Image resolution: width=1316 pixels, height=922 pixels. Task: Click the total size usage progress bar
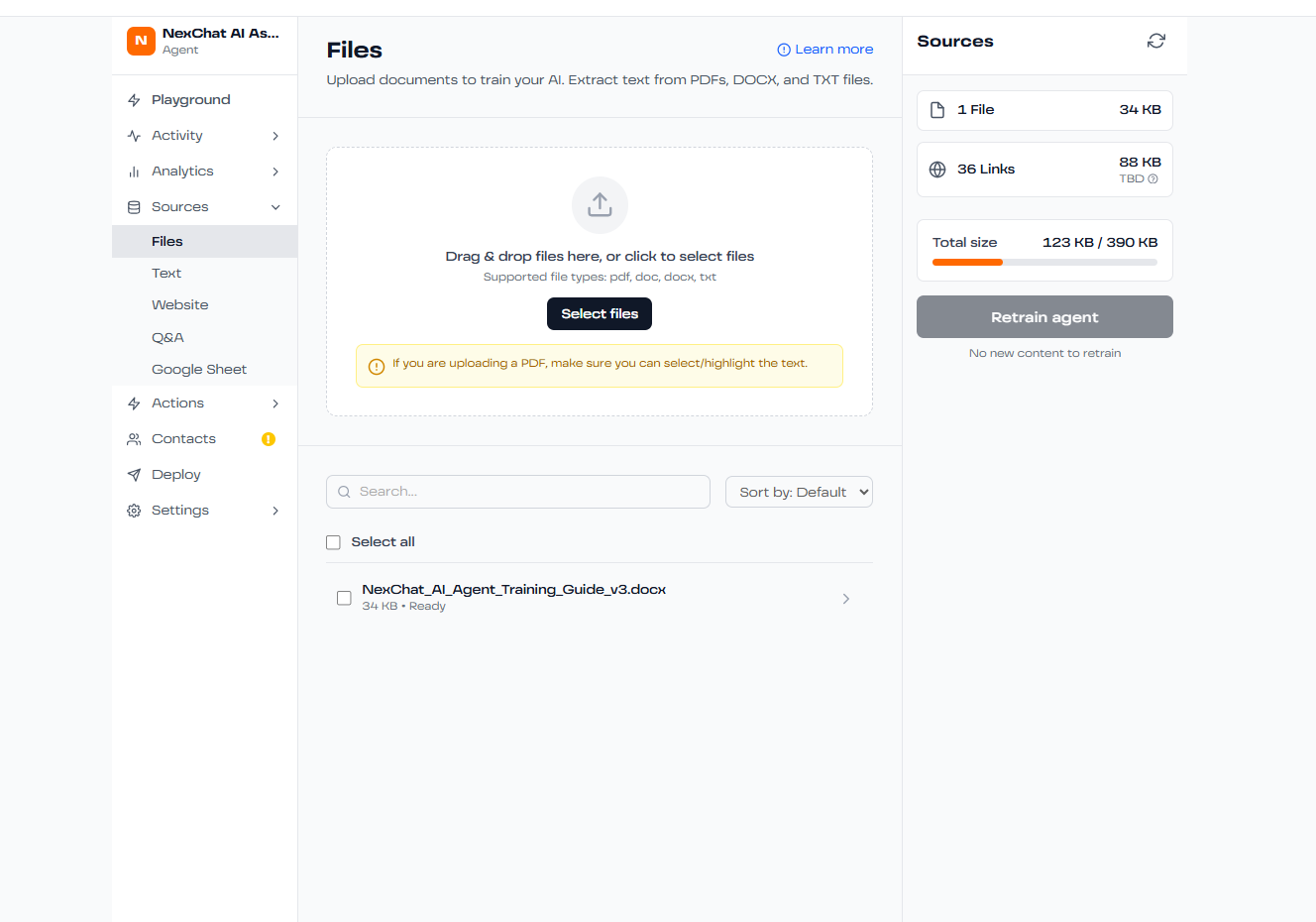point(1044,263)
